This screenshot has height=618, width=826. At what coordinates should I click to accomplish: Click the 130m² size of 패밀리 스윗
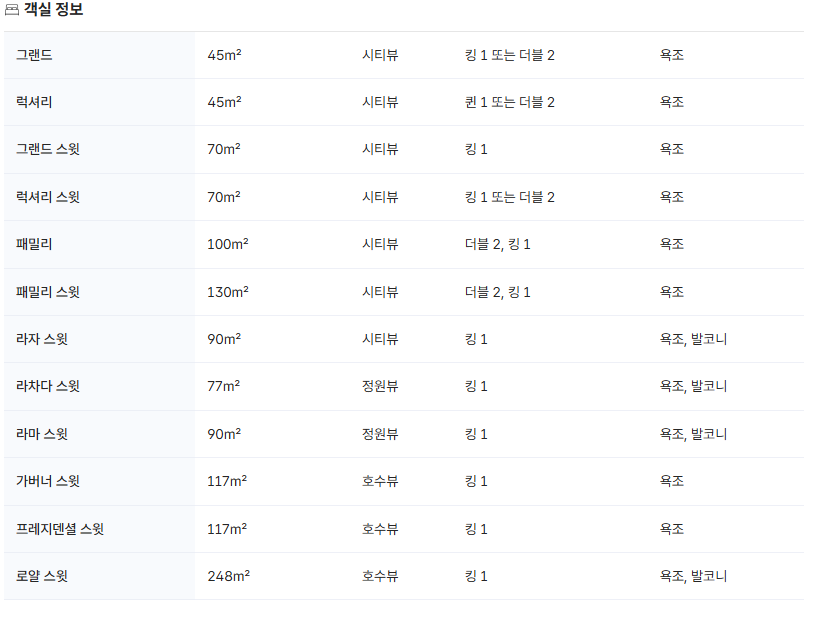tap(227, 292)
